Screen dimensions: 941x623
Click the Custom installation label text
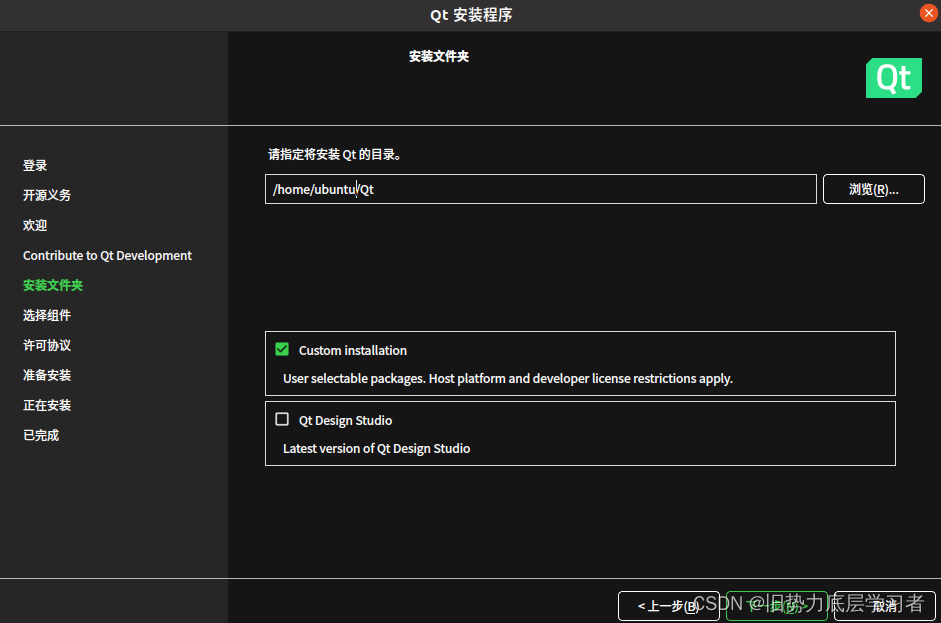pos(353,351)
